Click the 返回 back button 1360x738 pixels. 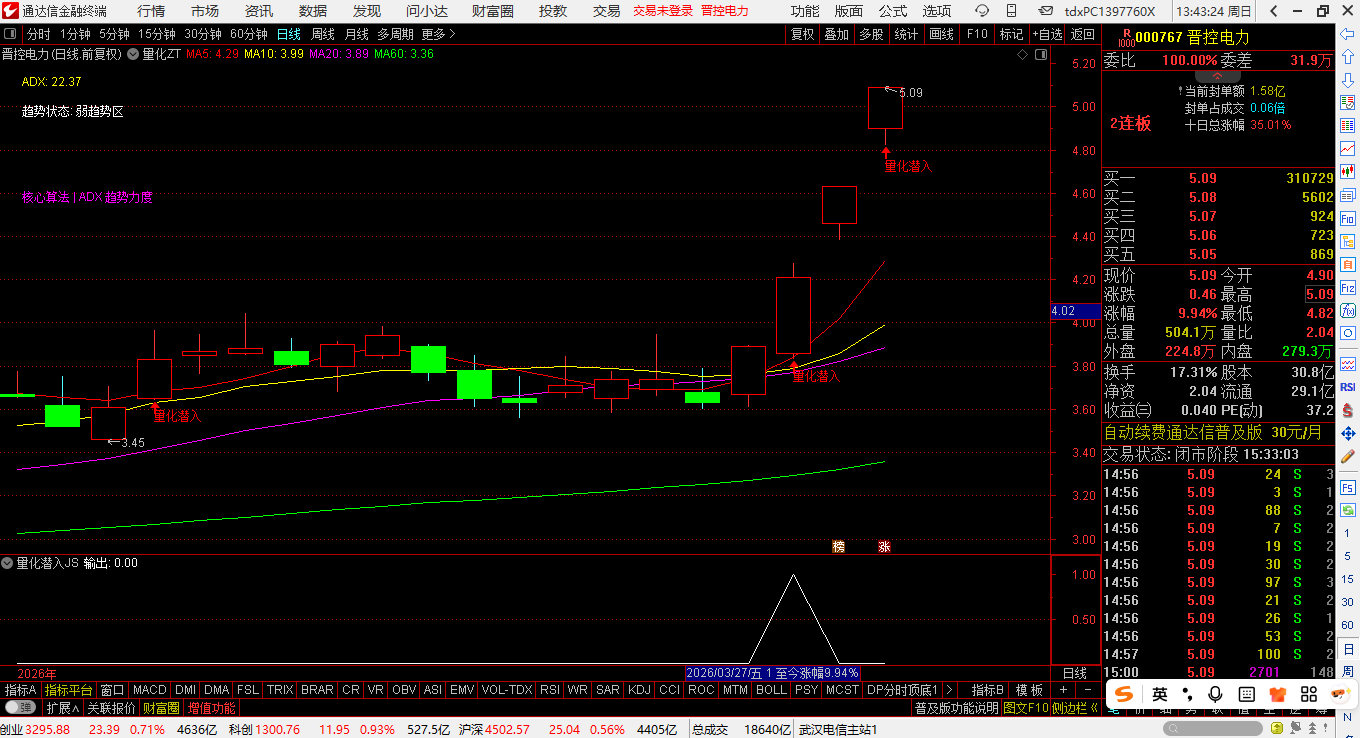point(1083,34)
